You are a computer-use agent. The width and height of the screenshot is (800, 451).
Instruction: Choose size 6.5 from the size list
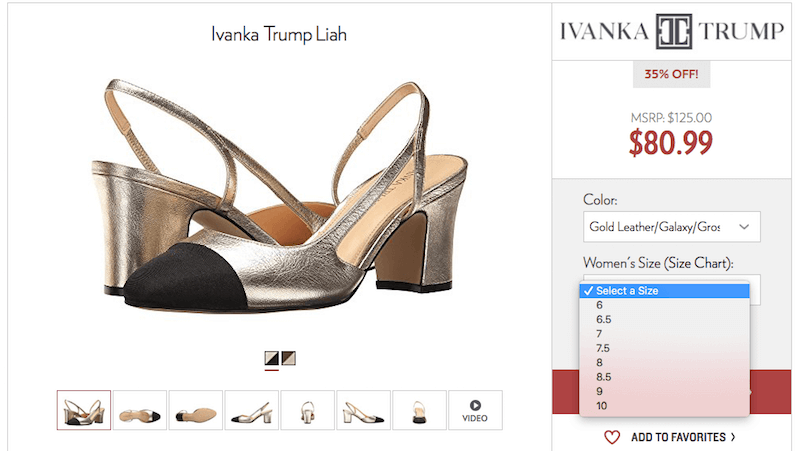(x=664, y=319)
